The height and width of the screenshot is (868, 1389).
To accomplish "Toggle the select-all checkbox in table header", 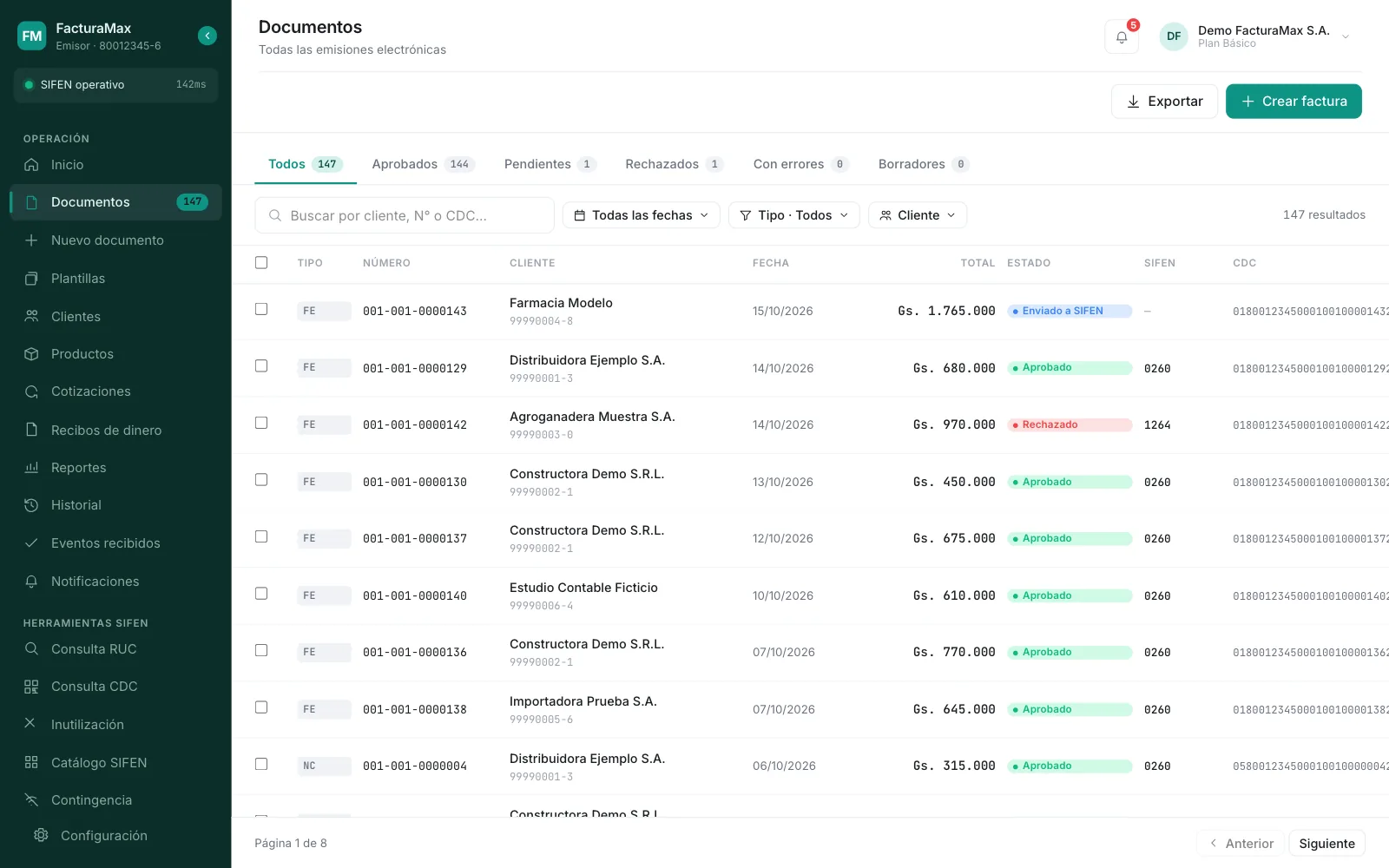I will [261, 262].
